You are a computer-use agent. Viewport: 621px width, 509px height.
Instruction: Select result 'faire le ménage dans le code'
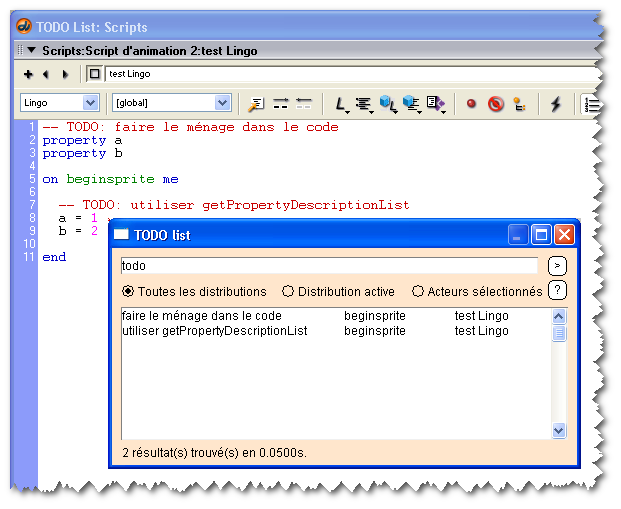coord(202,316)
